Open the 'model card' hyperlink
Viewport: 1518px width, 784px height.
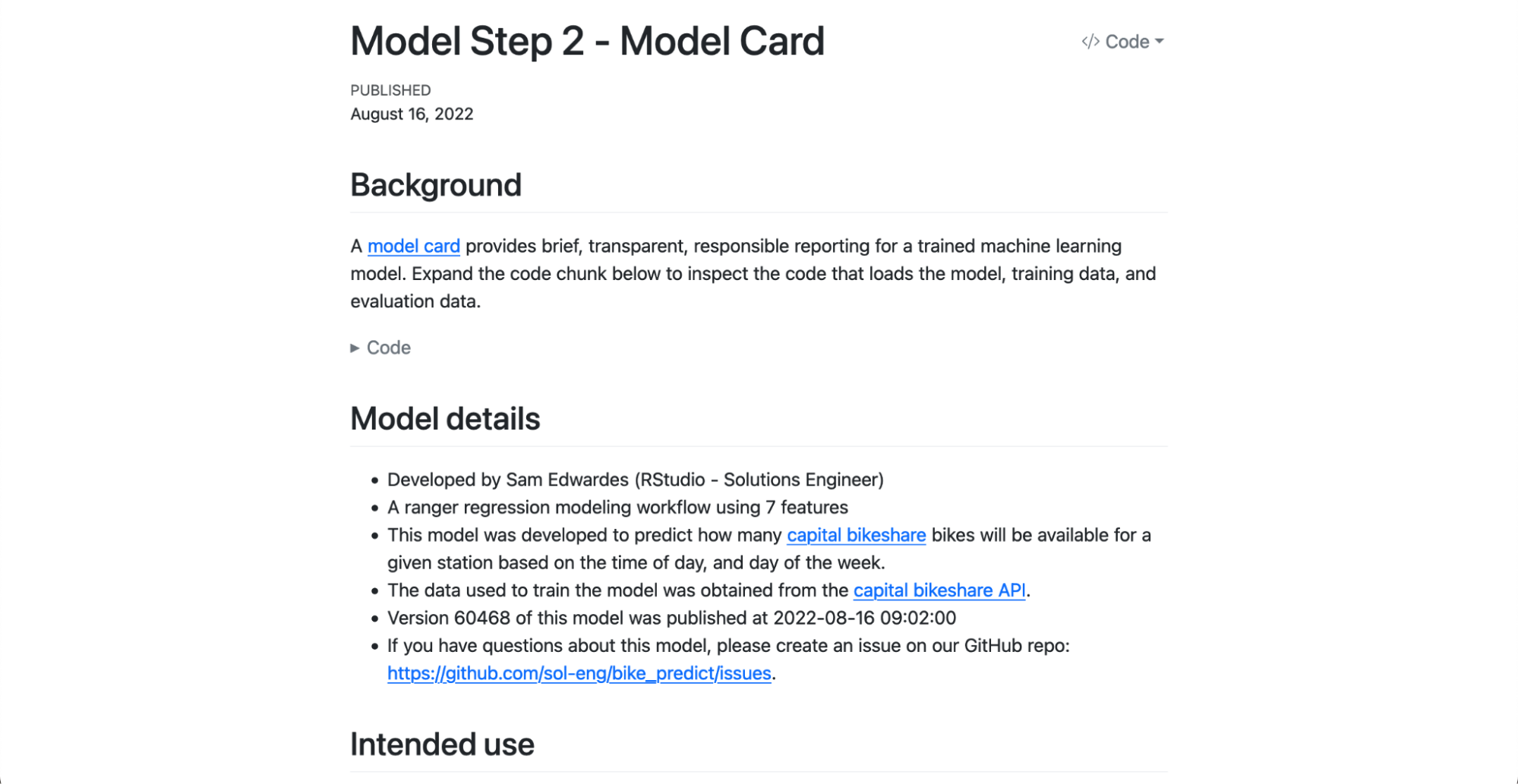(x=414, y=246)
